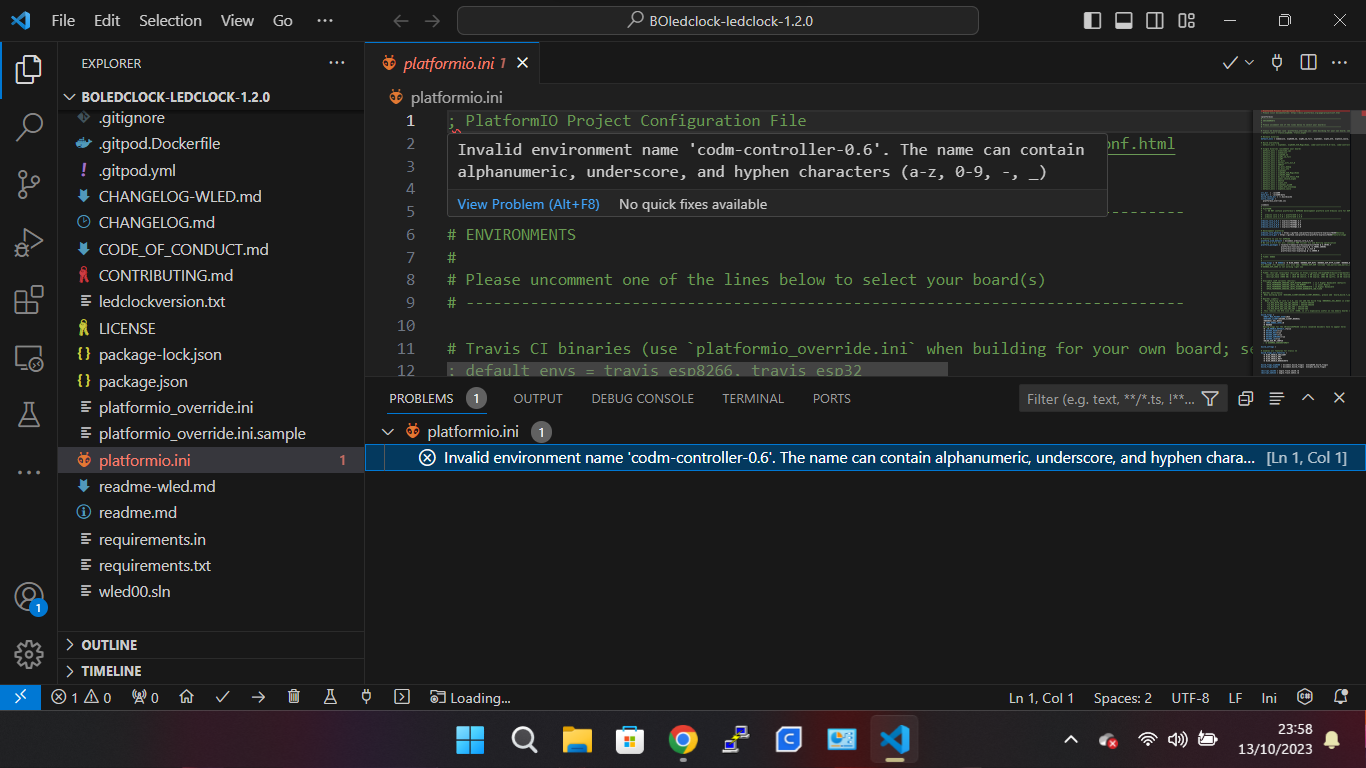Clean the build with the trash status bar icon
This screenshot has height=768, width=1366.
coord(293,697)
